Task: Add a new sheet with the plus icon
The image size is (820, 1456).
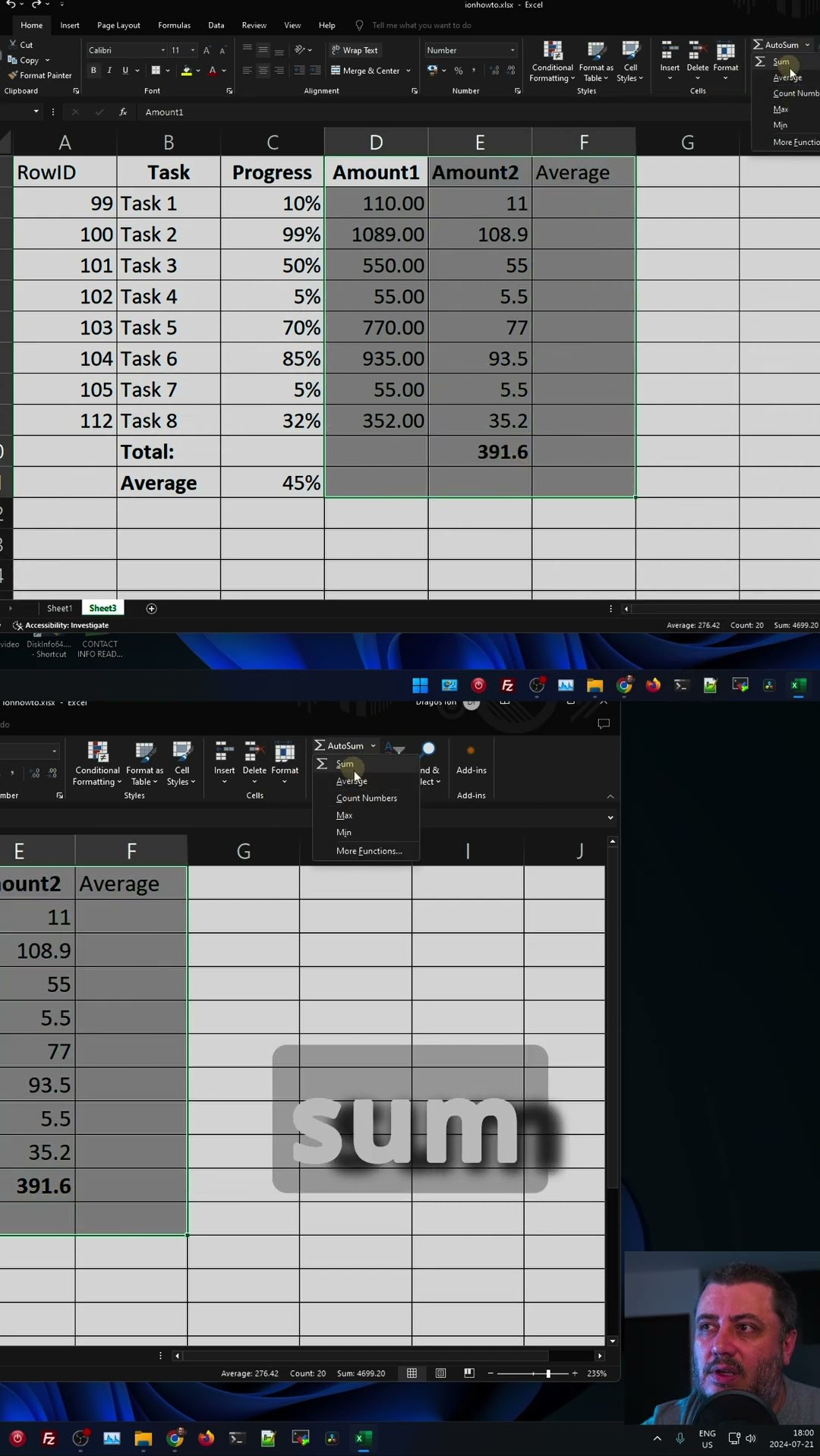Action: pyautogui.click(x=151, y=608)
